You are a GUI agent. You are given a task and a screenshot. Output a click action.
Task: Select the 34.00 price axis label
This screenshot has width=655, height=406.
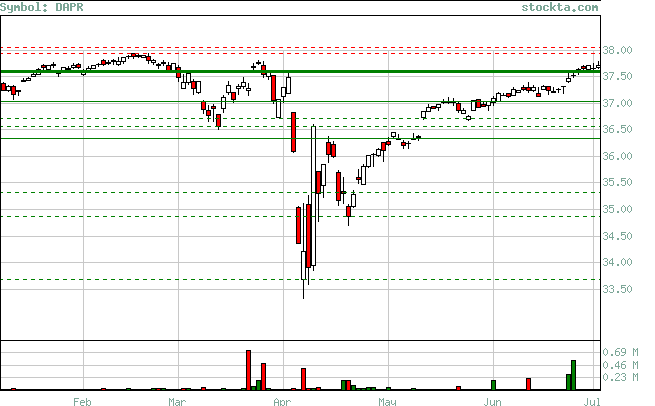(617, 262)
